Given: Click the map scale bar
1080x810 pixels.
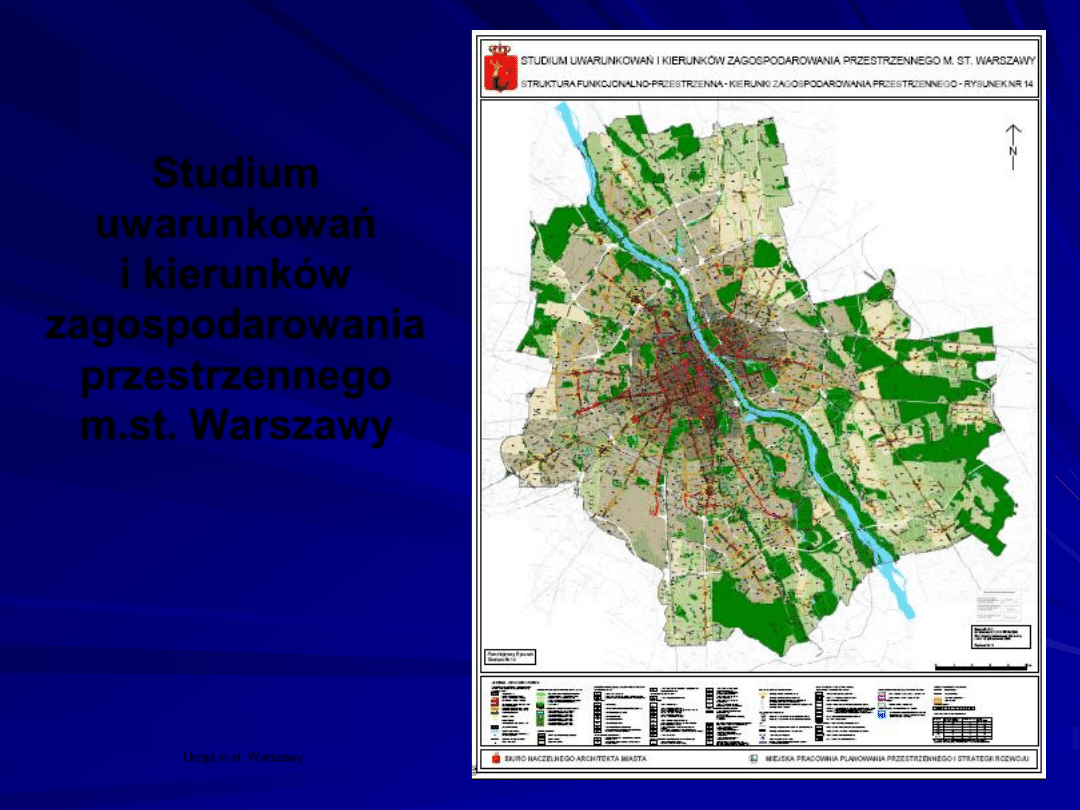Looking at the screenshot, I should (982, 664).
